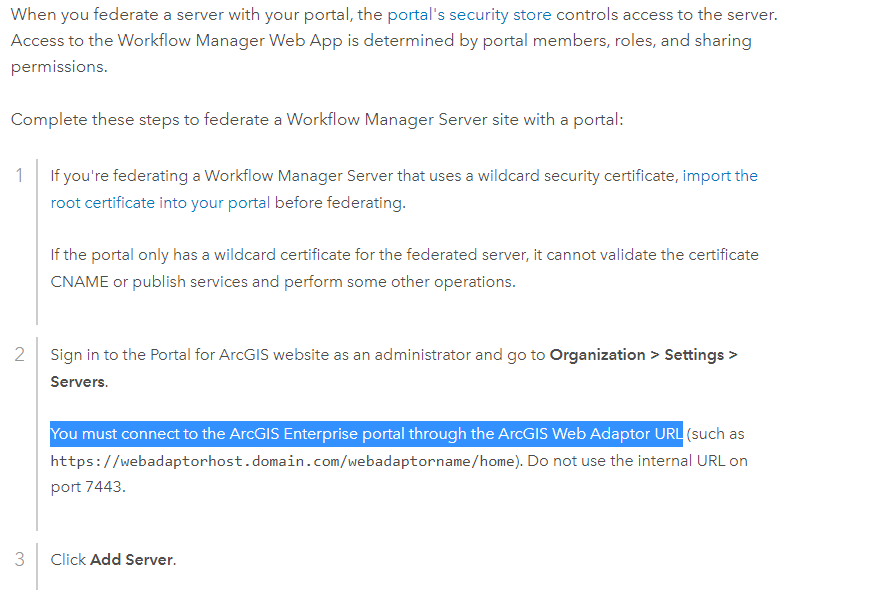Click the bold "Add Server" text

pos(132,560)
